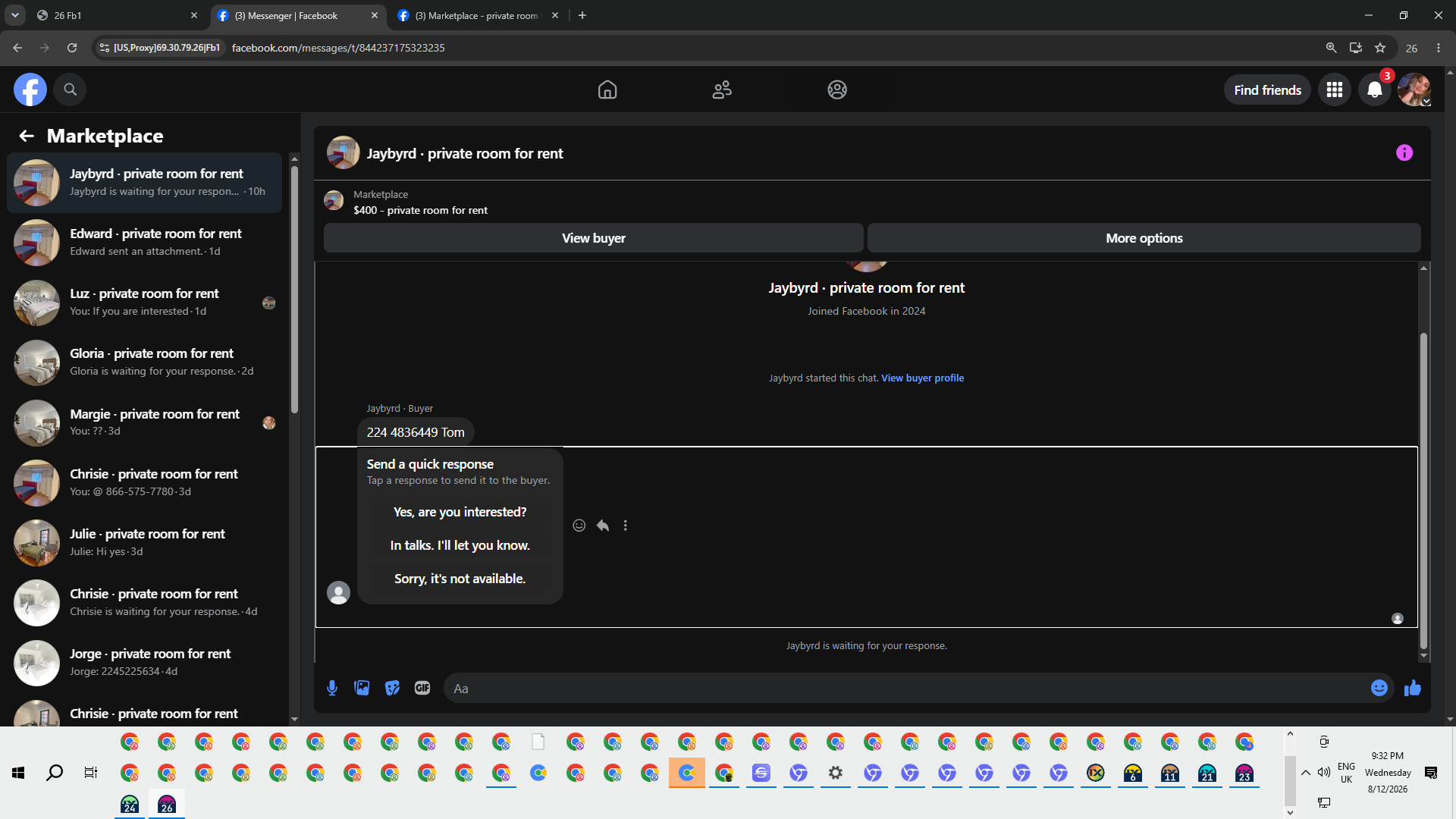Screen dimensions: 1456x819
Task: Expand the browser tab search dropdown
Action: click(14, 15)
